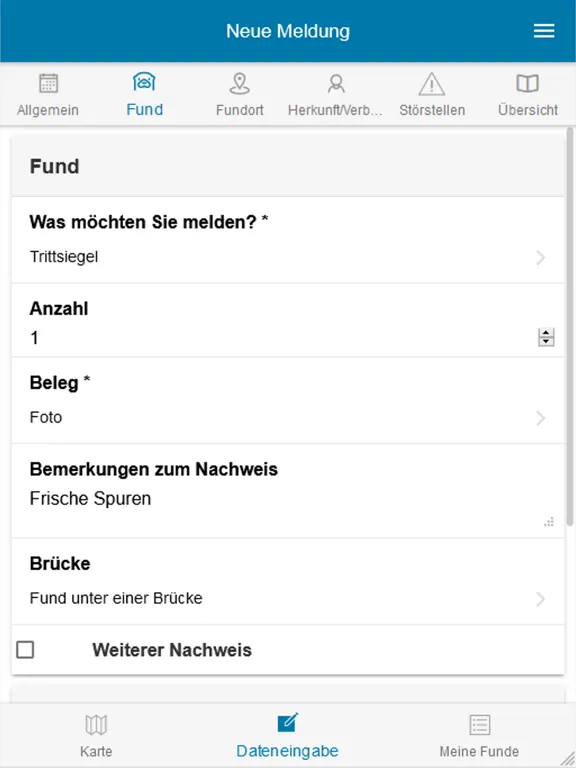Tick the Weiterer Nachweis checkbox
576x768 pixels.
tap(25, 650)
